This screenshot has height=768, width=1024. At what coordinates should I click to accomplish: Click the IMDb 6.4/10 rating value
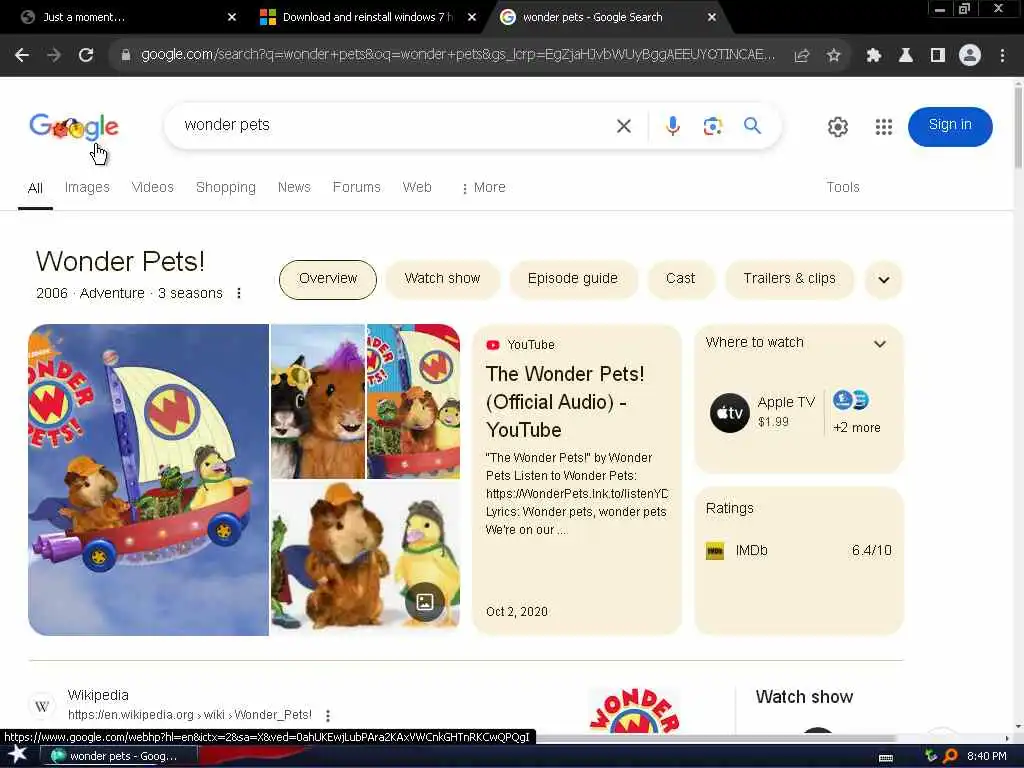[871, 551]
